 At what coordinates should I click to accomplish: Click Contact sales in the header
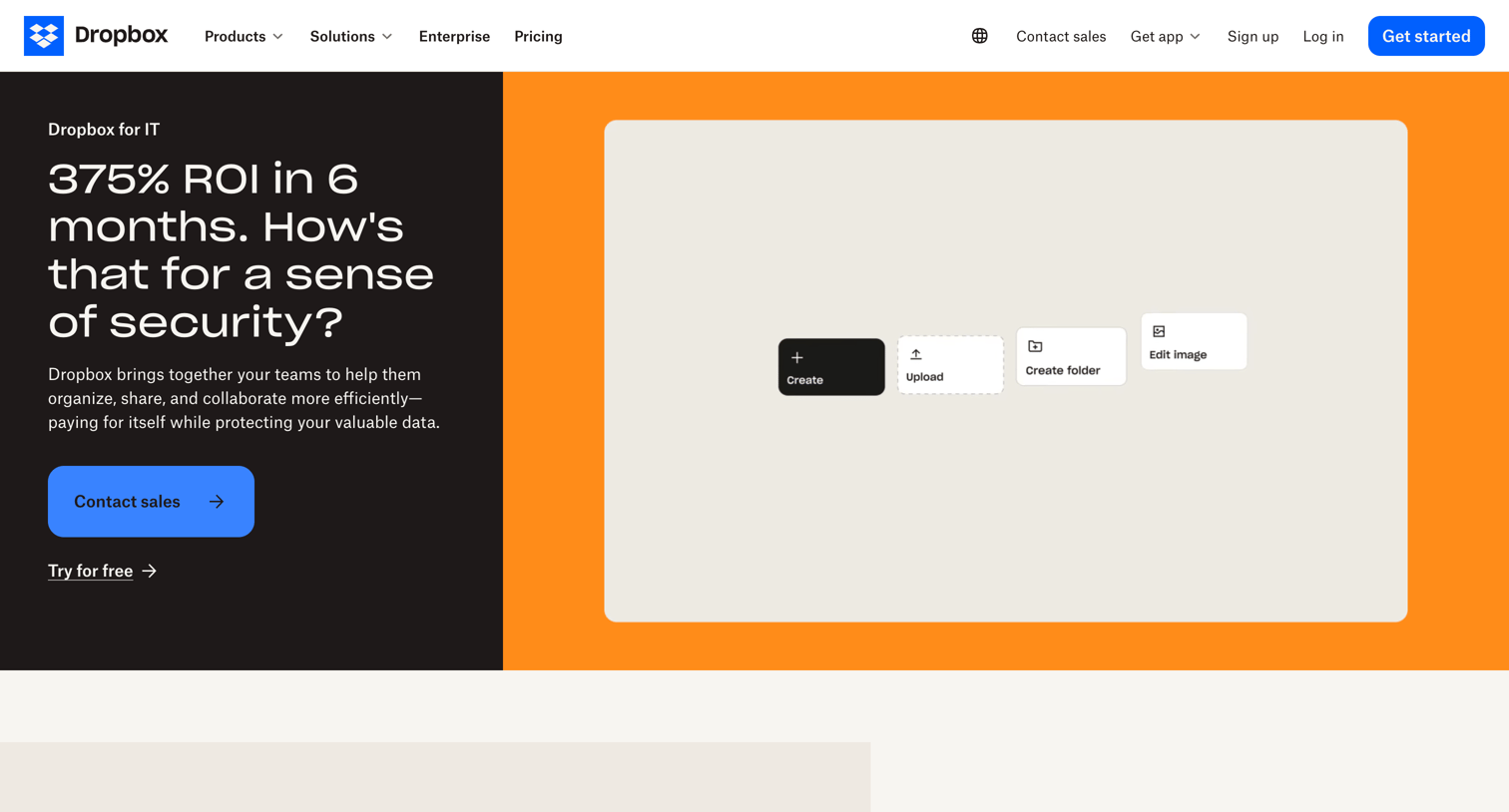[x=1061, y=36]
